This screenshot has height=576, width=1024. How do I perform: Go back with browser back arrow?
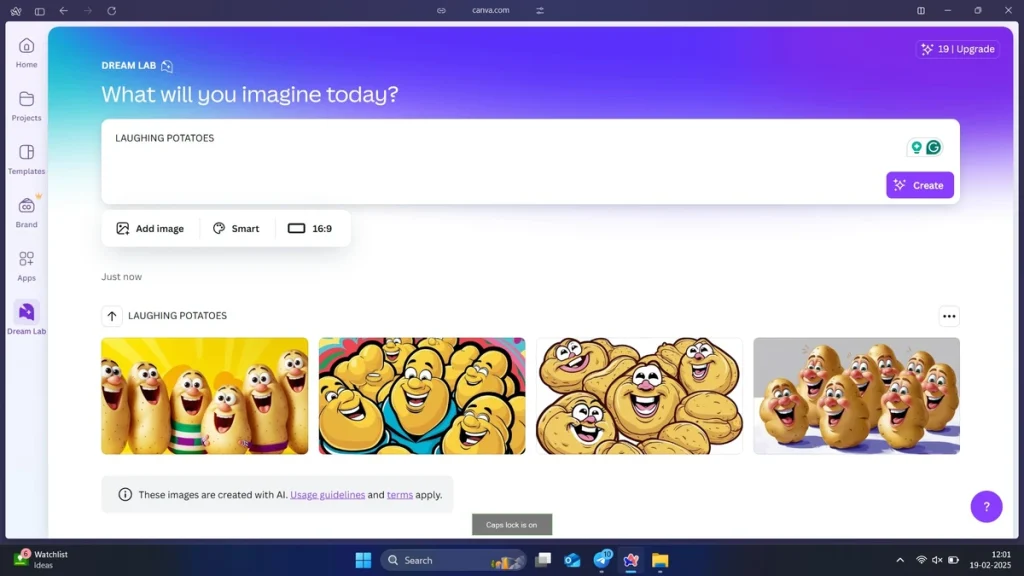63,10
